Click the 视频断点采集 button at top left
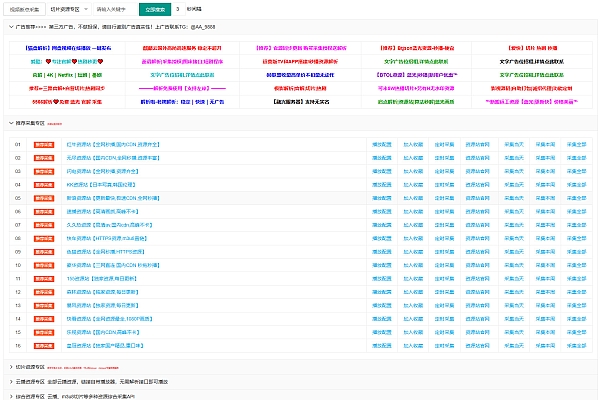 click(24, 9)
